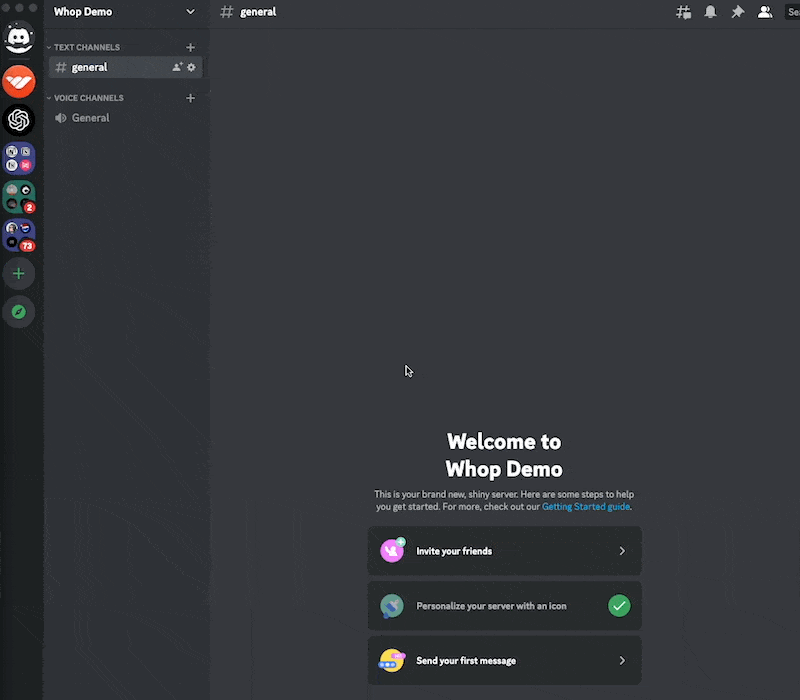Open the Getting Started guide link
This screenshot has width=800, height=700.
[585, 506]
